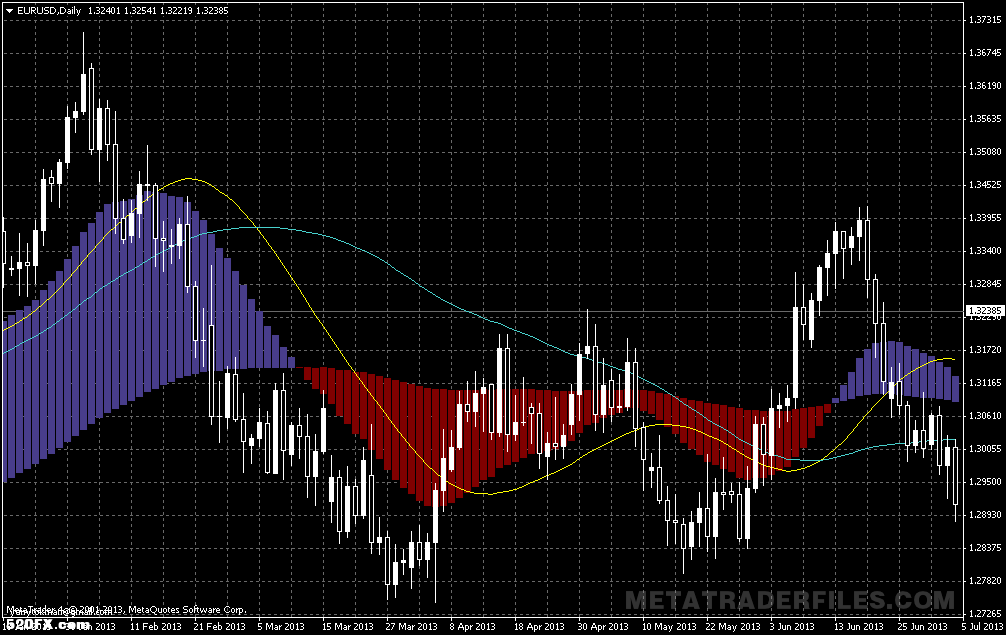
Task: Click the 1.28930 price axis label
Action: [984, 515]
